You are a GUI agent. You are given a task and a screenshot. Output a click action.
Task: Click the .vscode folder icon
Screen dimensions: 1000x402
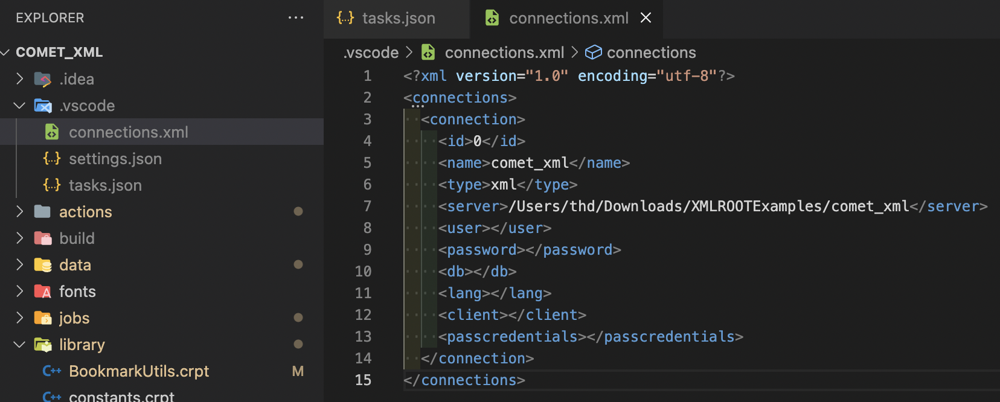click(43, 106)
